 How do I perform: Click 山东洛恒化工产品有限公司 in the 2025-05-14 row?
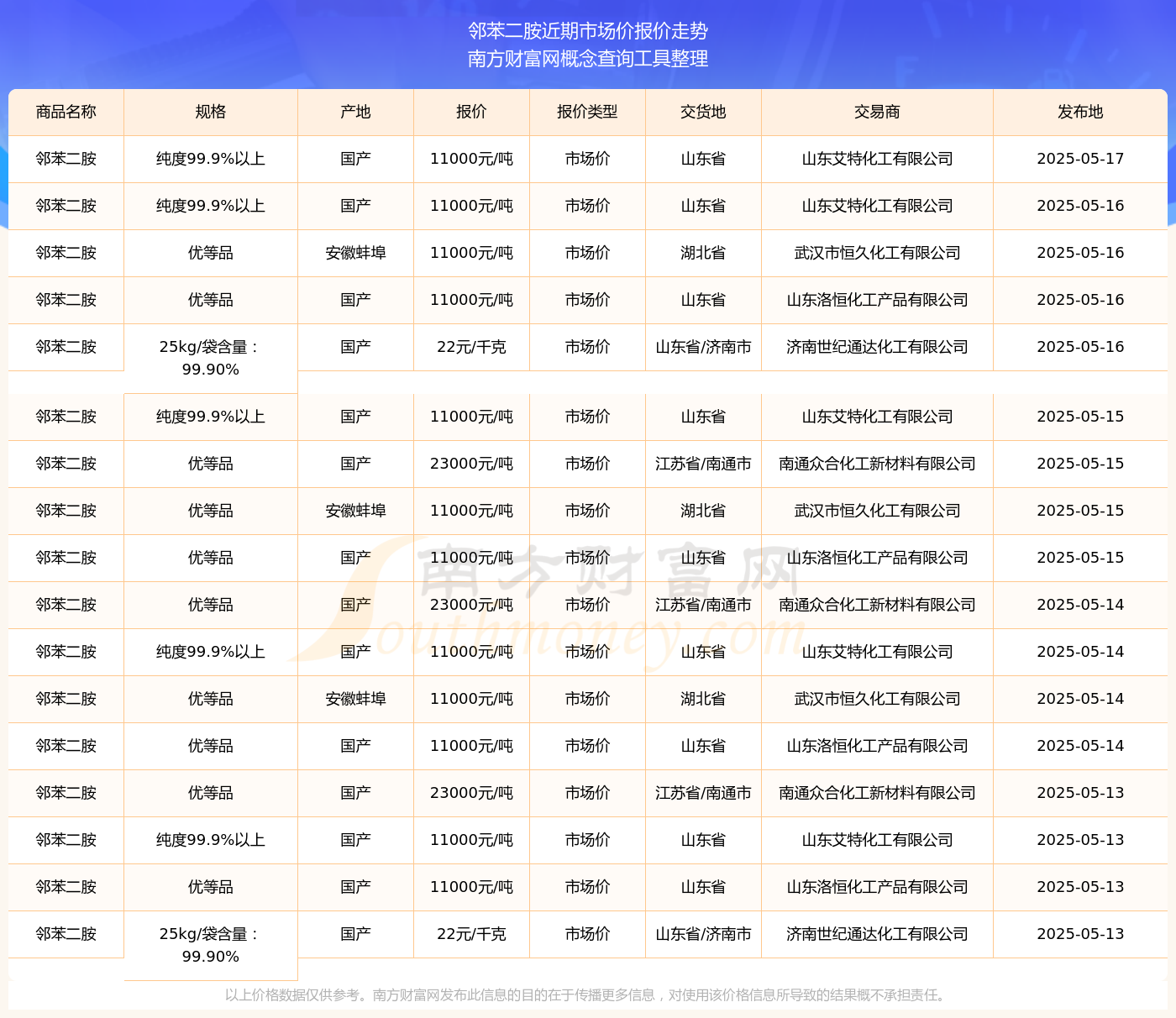(x=878, y=746)
